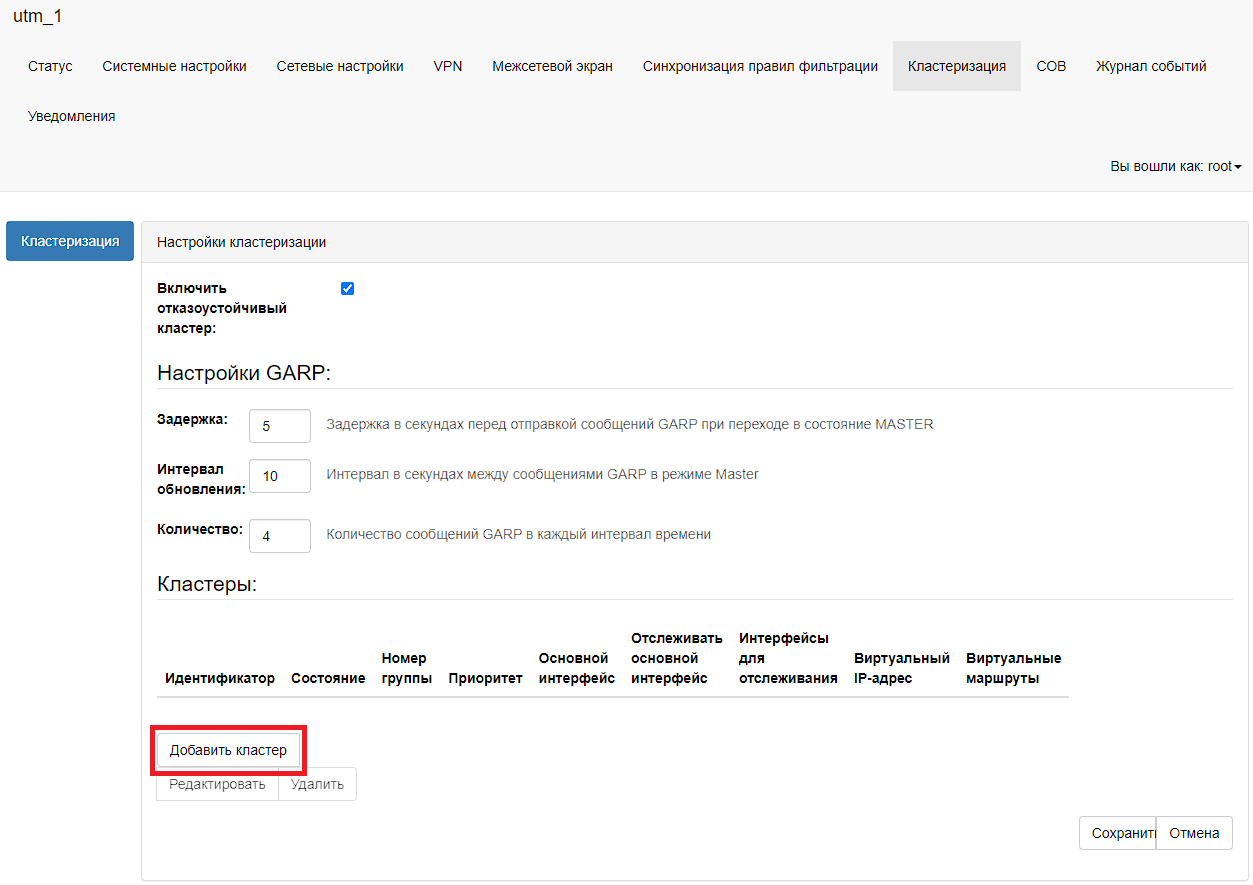Go to Сетевые настройки tab
This screenshot has height=885, width=1253.
[340, 66]
